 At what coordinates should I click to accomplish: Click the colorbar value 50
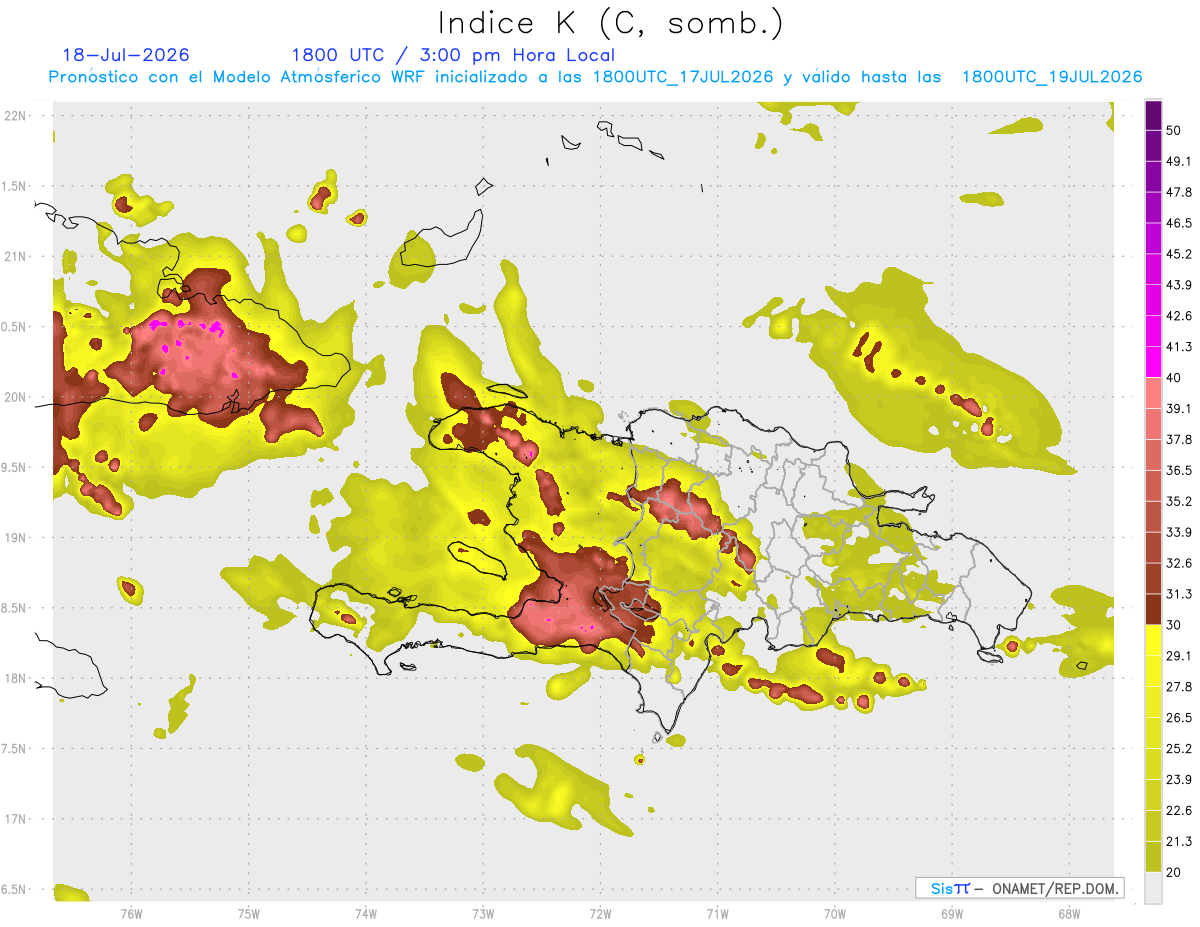(x=1174, y=131)
